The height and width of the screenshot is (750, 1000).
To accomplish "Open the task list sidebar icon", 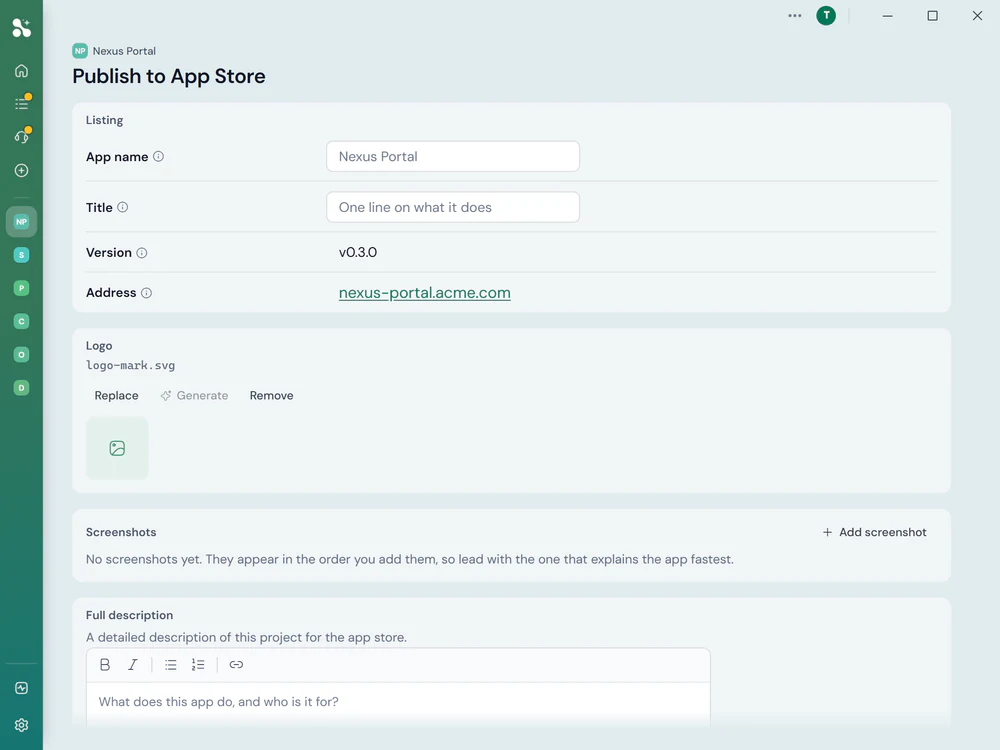I will pos(21,103).
